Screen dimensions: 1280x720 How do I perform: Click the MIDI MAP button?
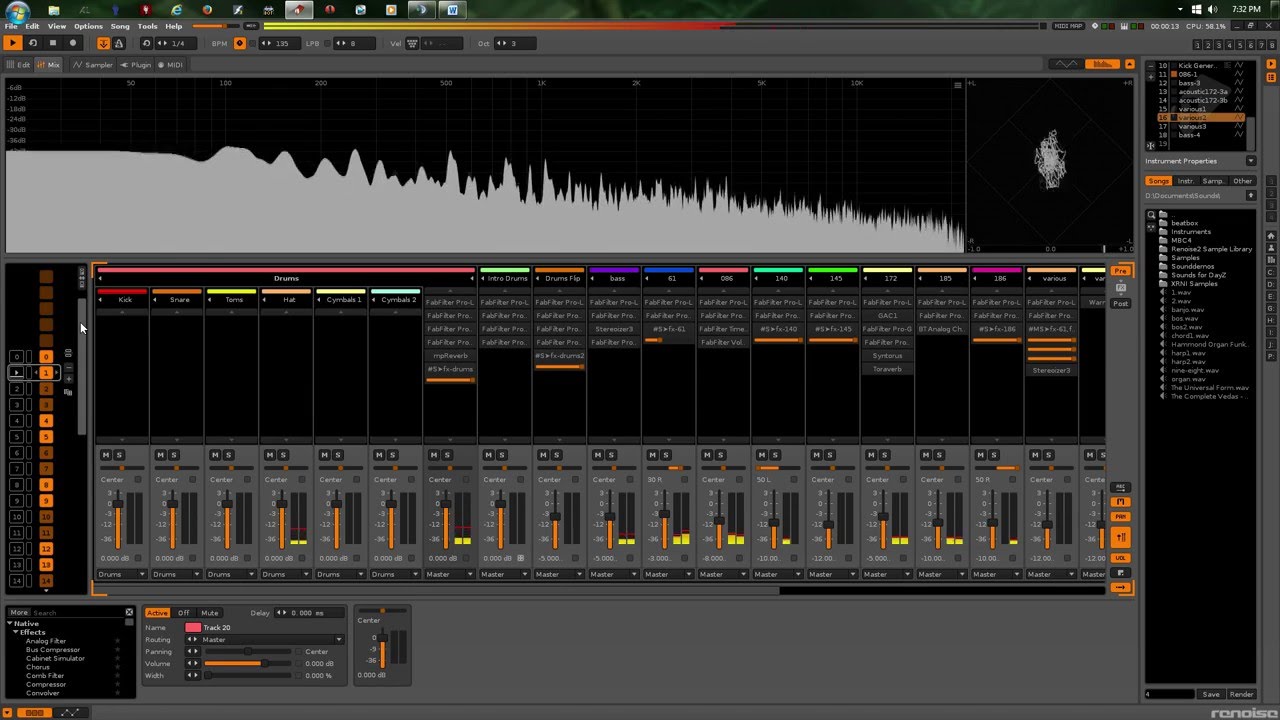pyautogui.click(x=1068, y=26)
